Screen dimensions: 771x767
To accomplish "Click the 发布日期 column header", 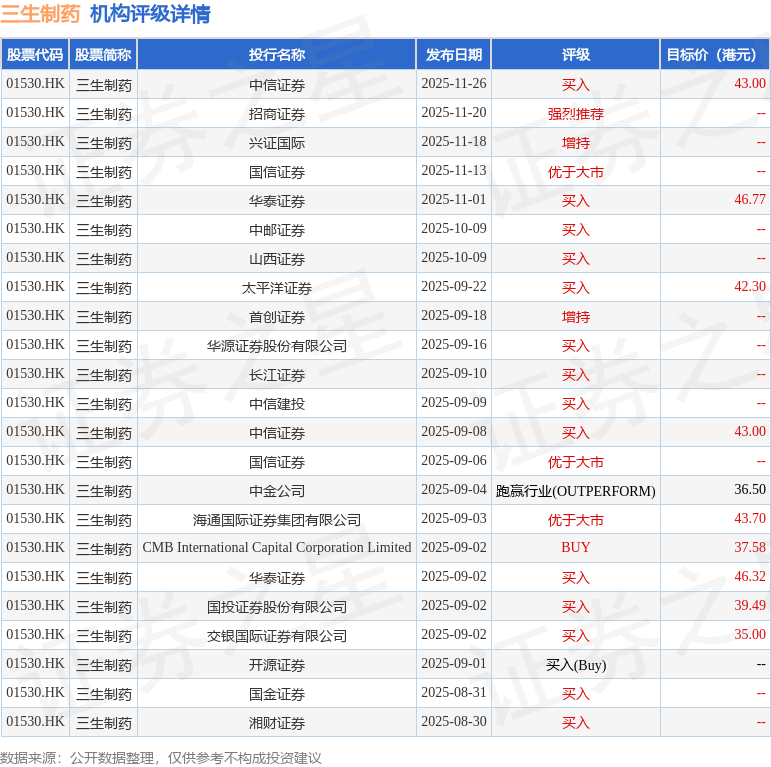I will pyautogui.click(x=454, y=55).
